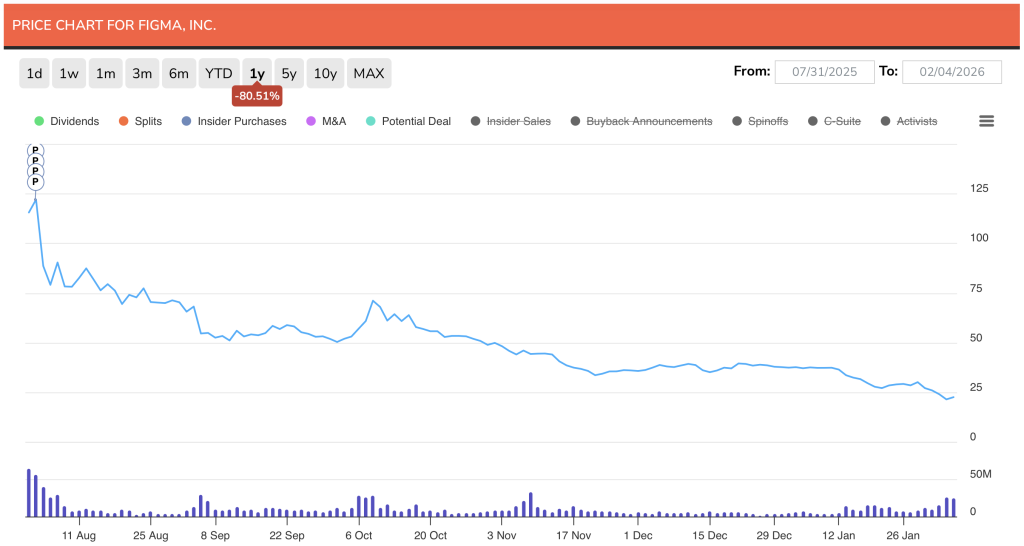Enable Spinoffs legend series
Screen dimensions: 1024x546
[x=760, y=121]
